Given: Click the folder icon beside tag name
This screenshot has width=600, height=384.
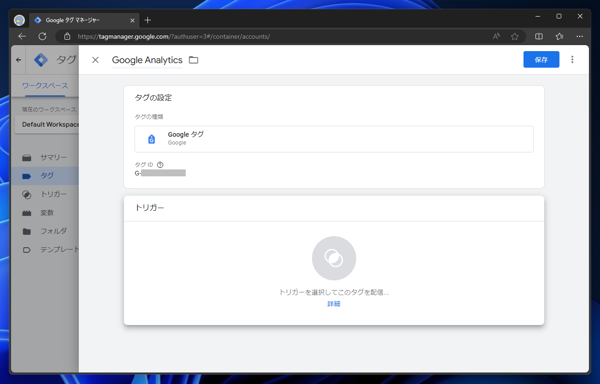Looking at the screenshot, I should (194, 60).
